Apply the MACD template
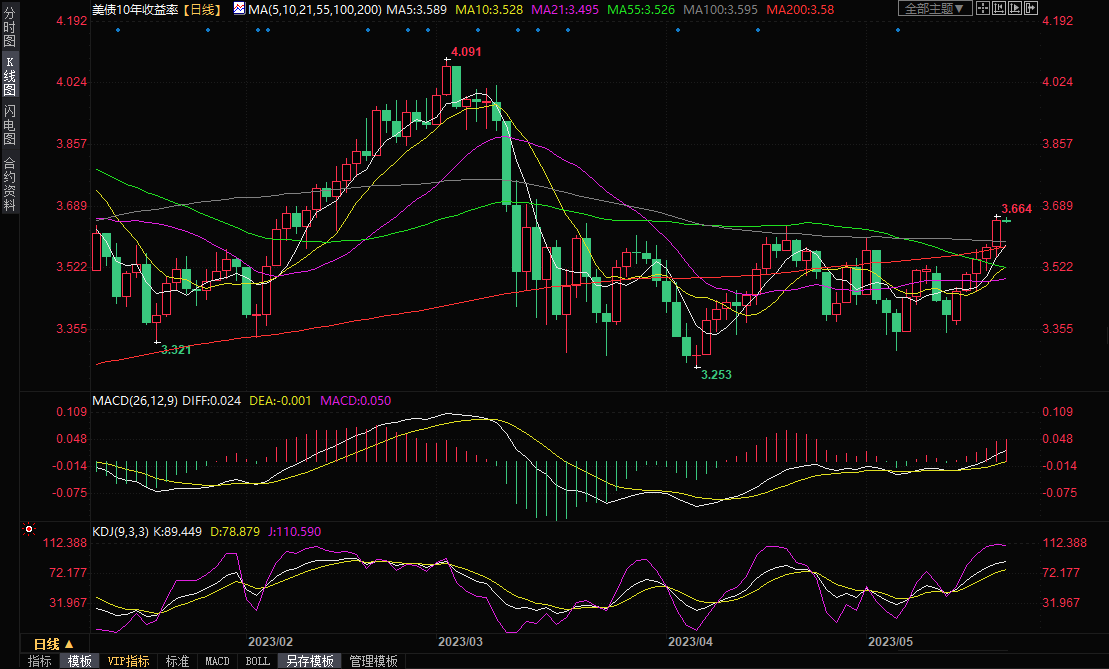Screen dimensions: 1109x669 [x=217, y=661]
